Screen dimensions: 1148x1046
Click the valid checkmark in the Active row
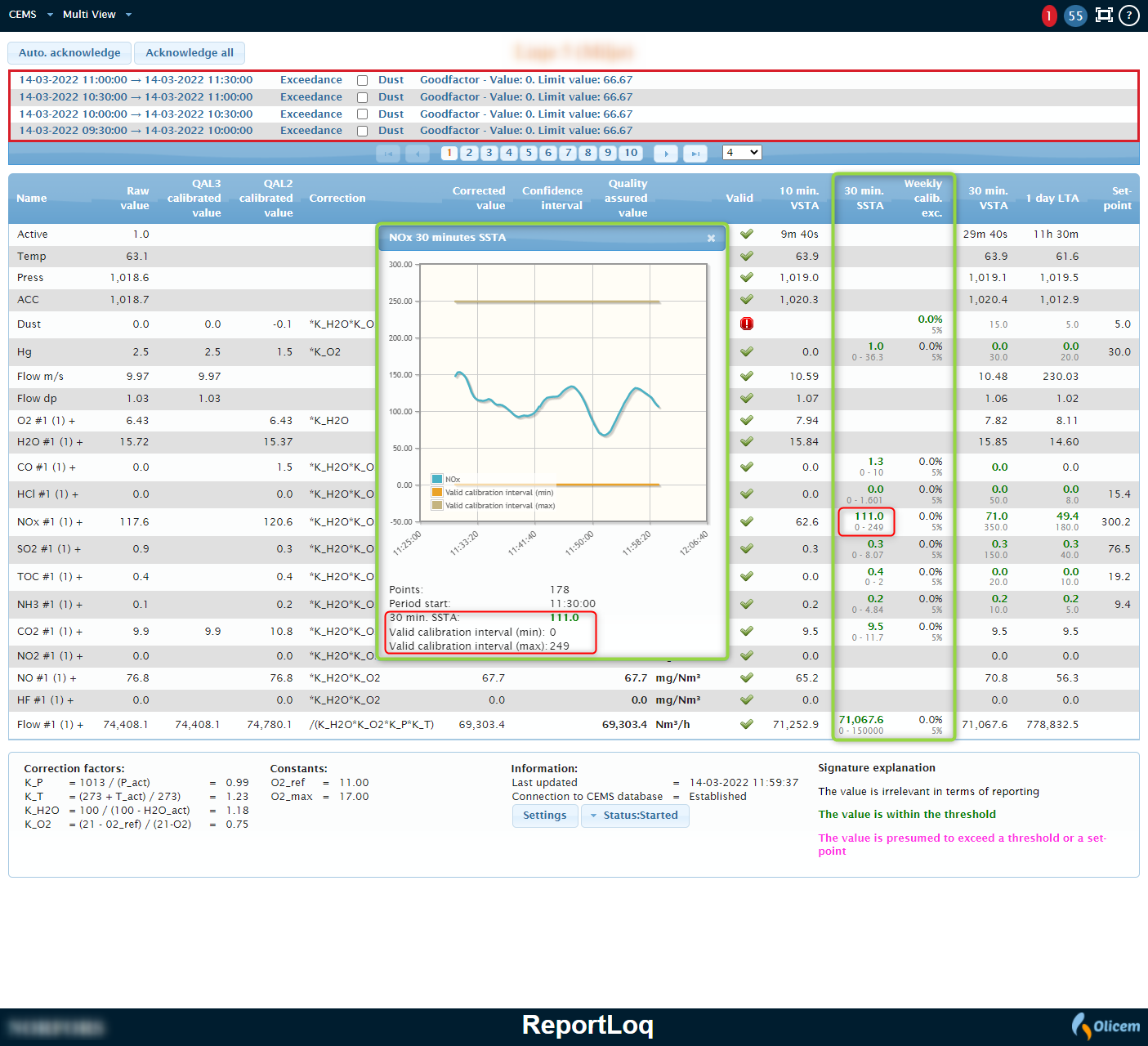click(x=746, y=234)
